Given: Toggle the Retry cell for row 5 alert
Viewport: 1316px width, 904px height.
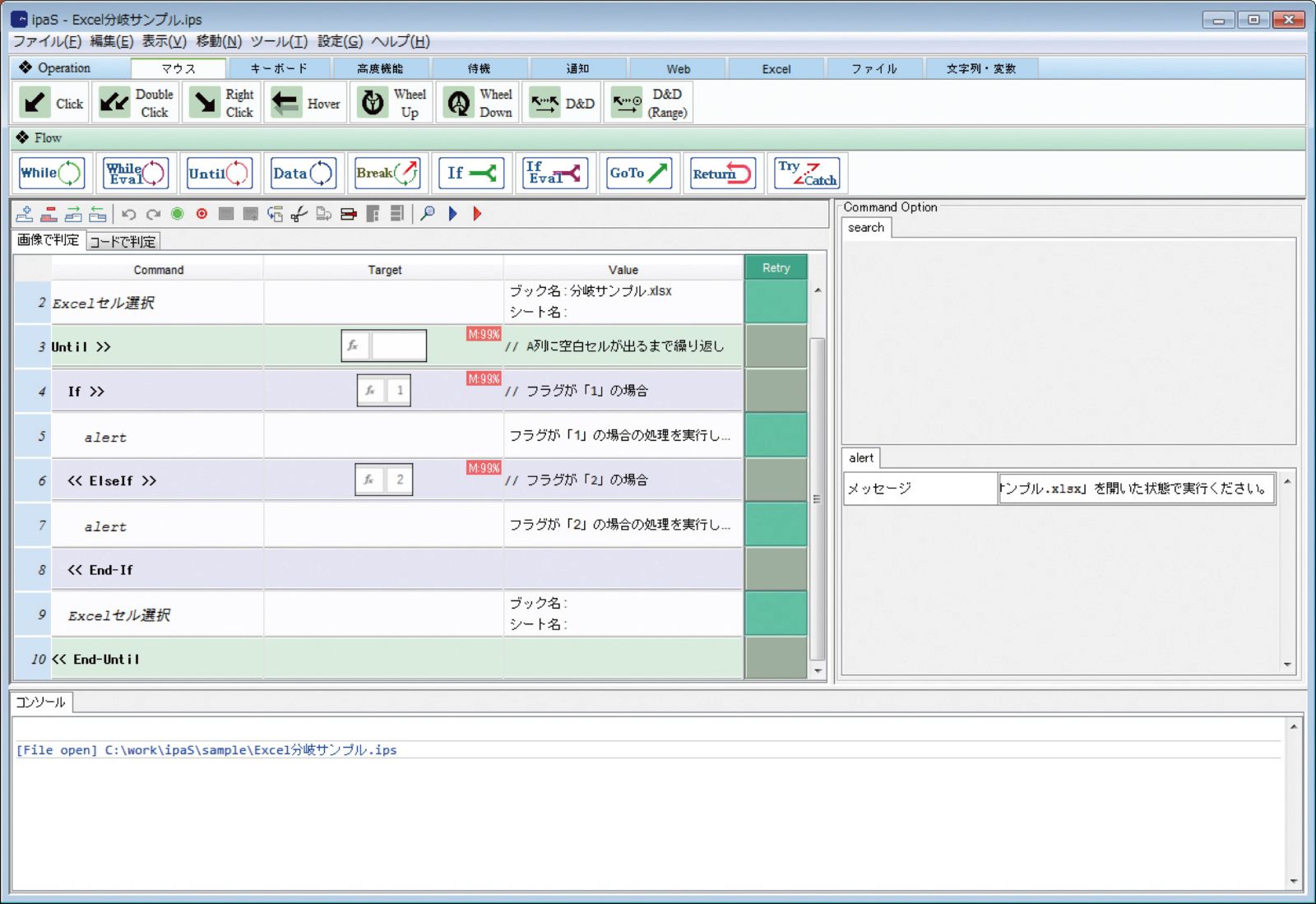Looking at the screenshot, I should [x=775, y=435].
